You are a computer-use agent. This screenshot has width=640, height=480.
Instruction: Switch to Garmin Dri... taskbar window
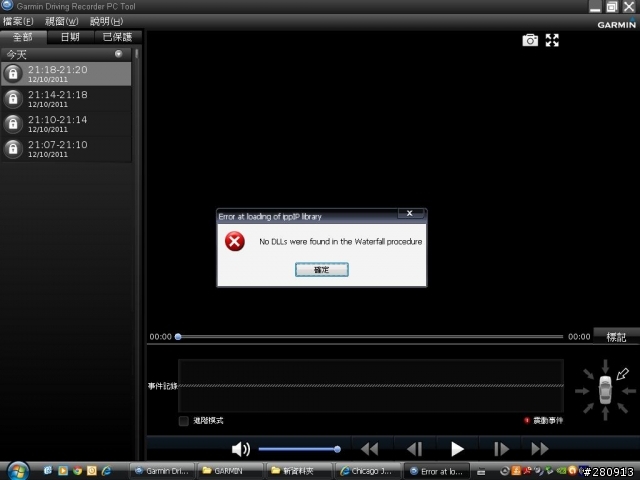tap(162, 471)
